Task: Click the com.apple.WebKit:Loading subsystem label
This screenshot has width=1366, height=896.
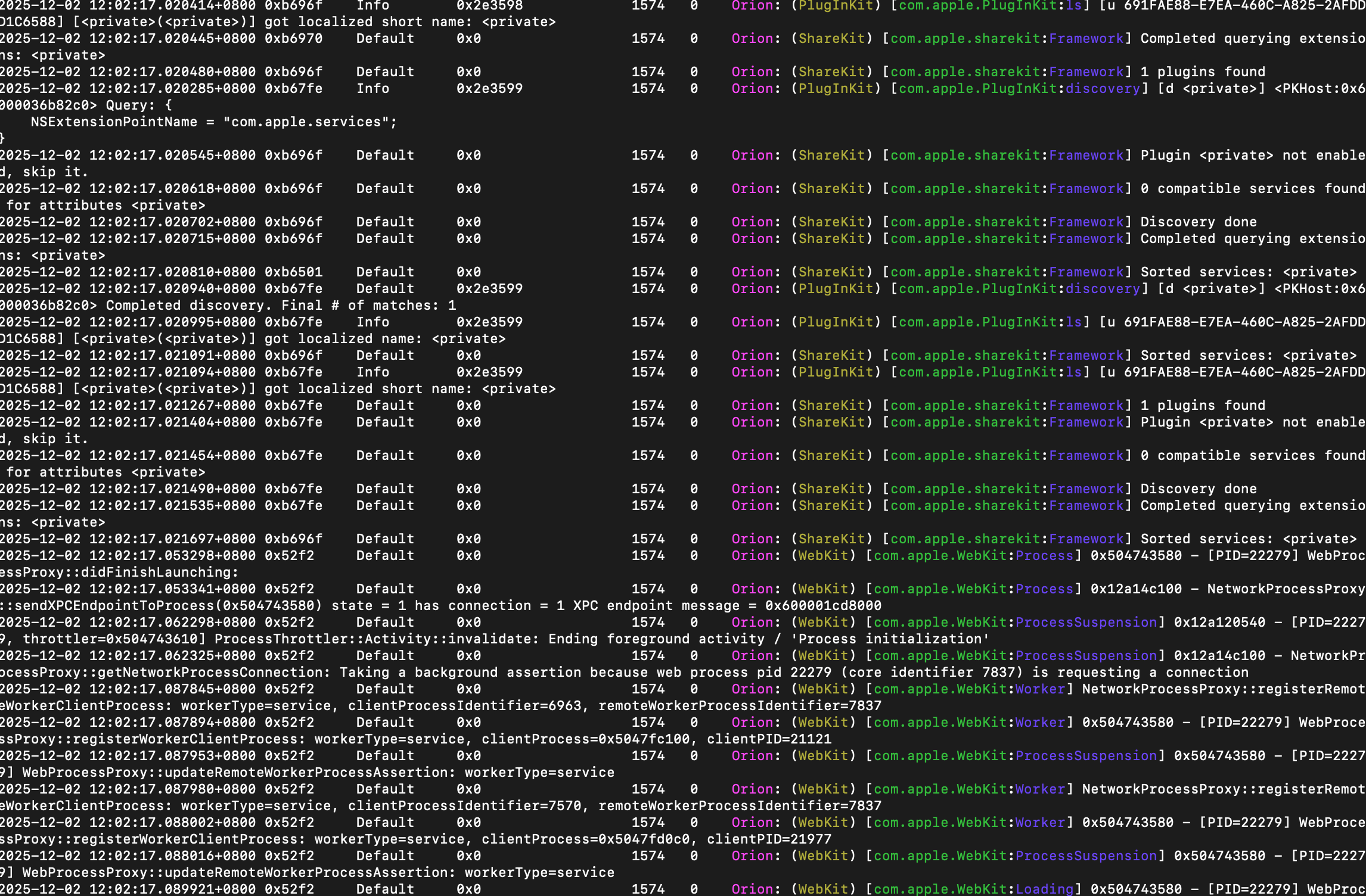Action: [973, 889]
